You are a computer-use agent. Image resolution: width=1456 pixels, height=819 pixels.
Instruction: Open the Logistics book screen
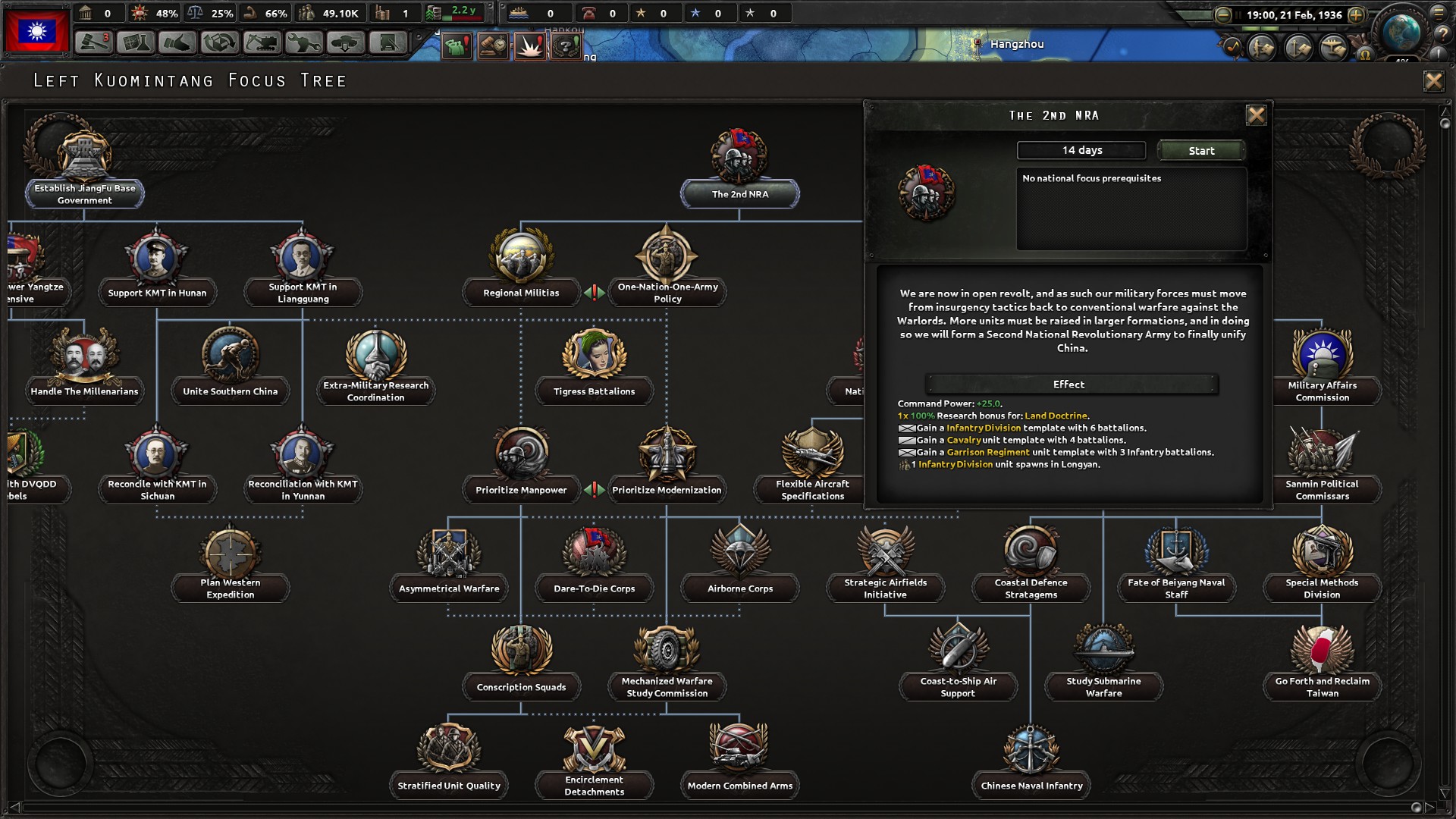tap(388, 42)
